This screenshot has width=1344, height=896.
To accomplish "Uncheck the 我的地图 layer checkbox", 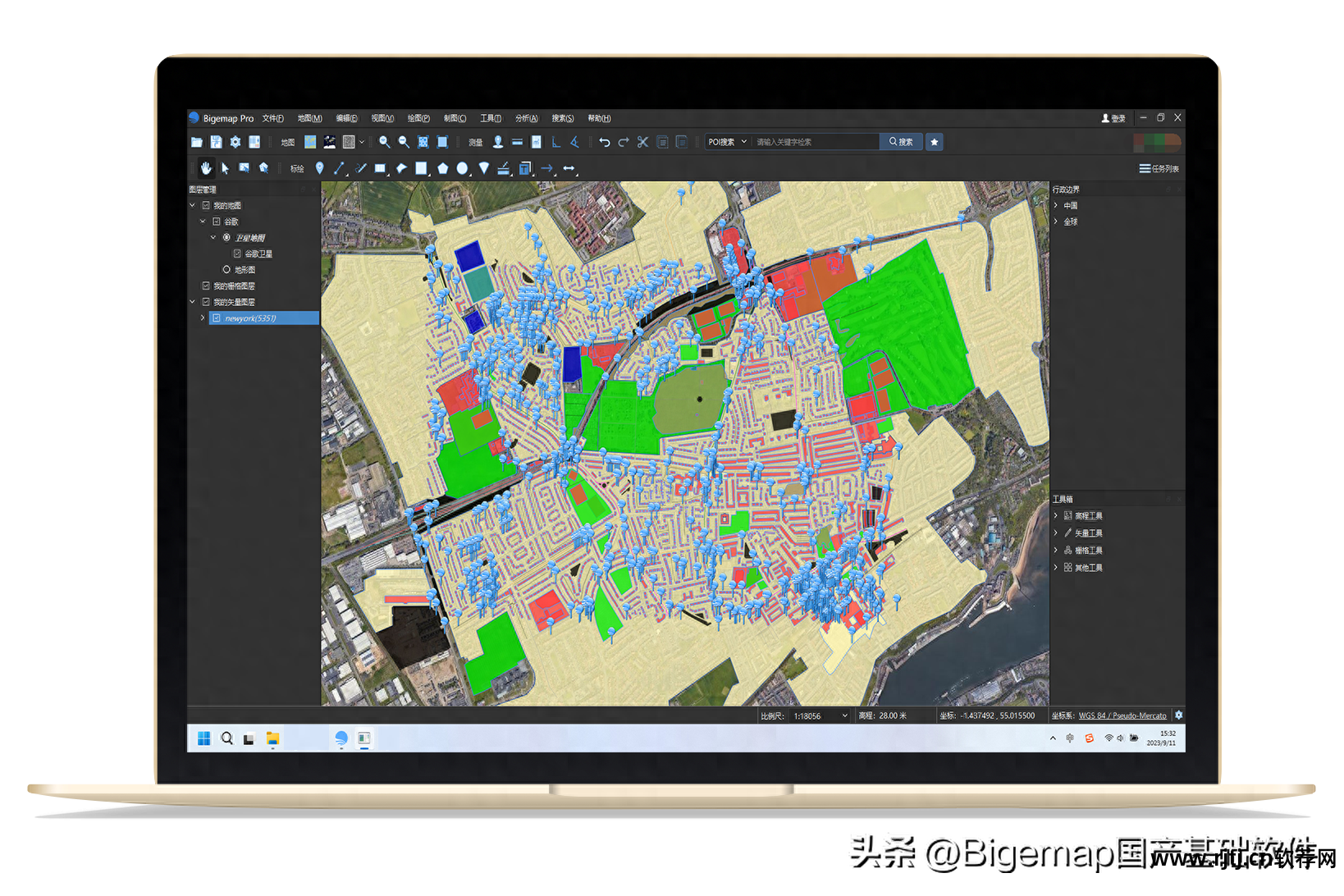I will 206,206.
